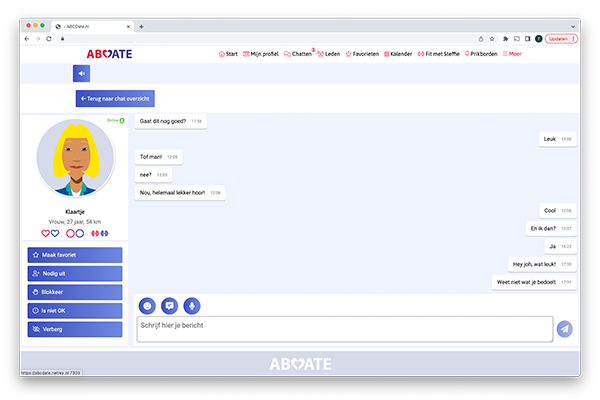
Task: Toggle browser side panel icon
Action: pyautogui.click(x=527, y=39)
